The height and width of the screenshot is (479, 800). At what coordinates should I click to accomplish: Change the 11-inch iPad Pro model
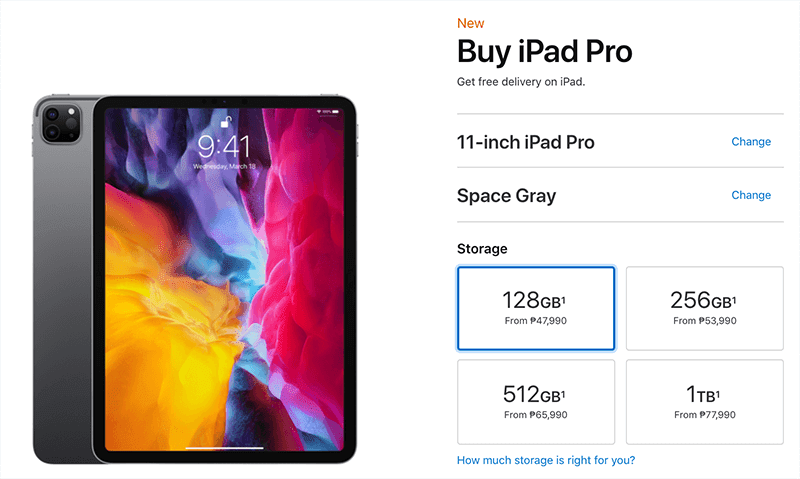pyautogui.click(x=751, y=142)
